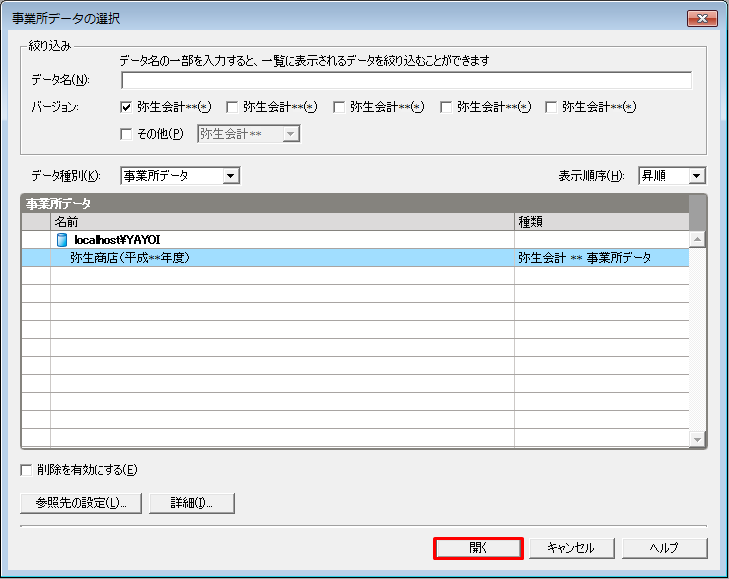Click the list scrollbar up arrow

(x=697, y=239)
